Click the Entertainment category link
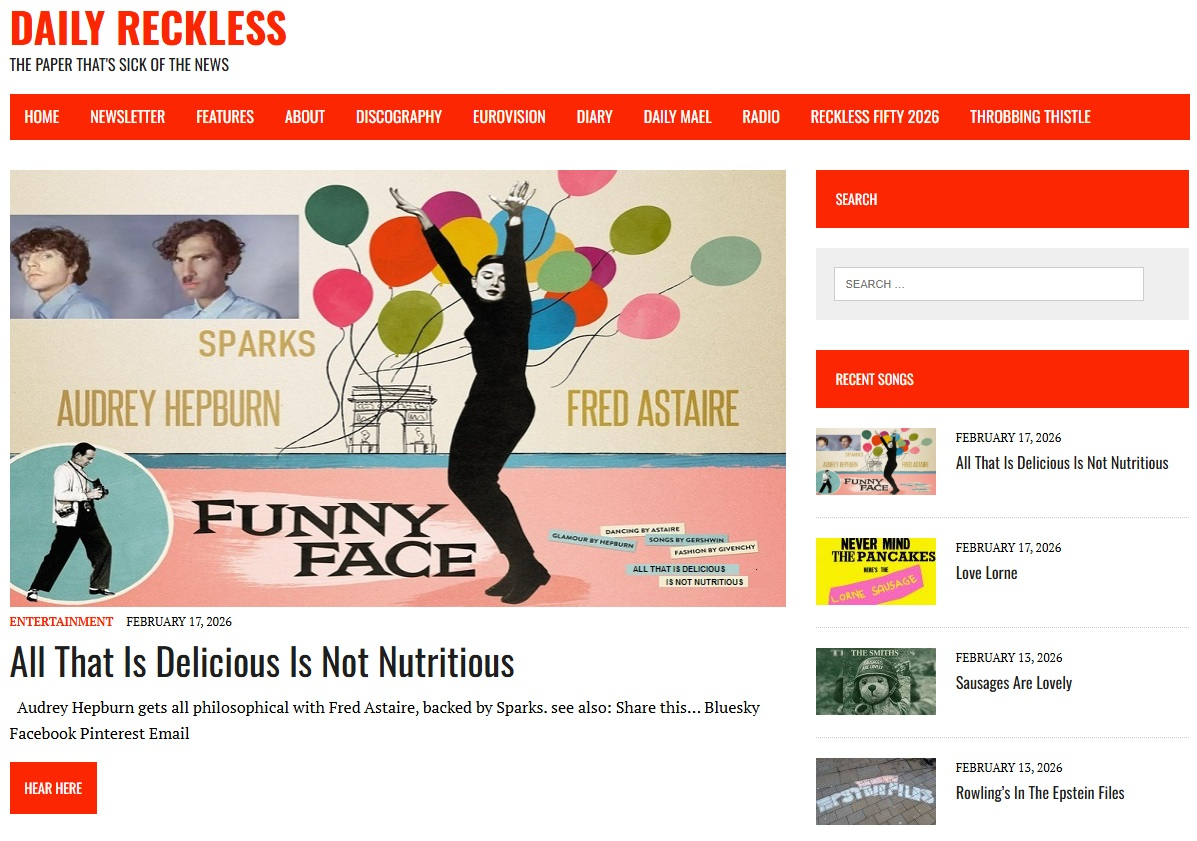Screen dimensions: 1197x841 [61, 621]
